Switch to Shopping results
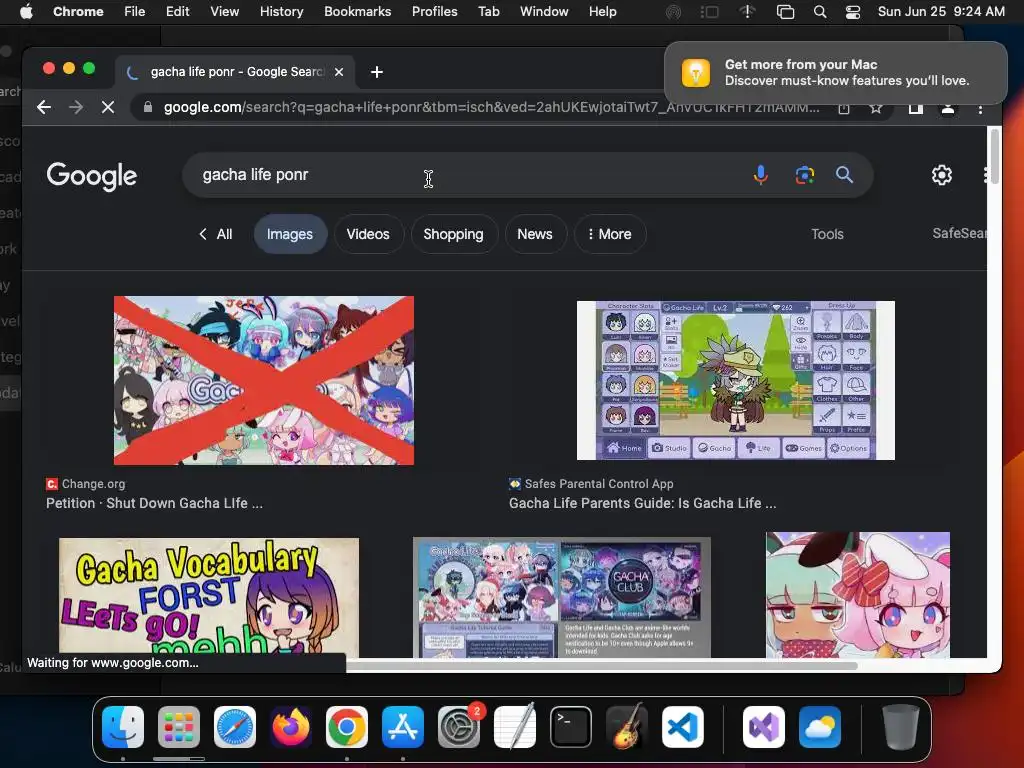The width and height of the screenshot is (1024, 768). click(x=453, y=234)
